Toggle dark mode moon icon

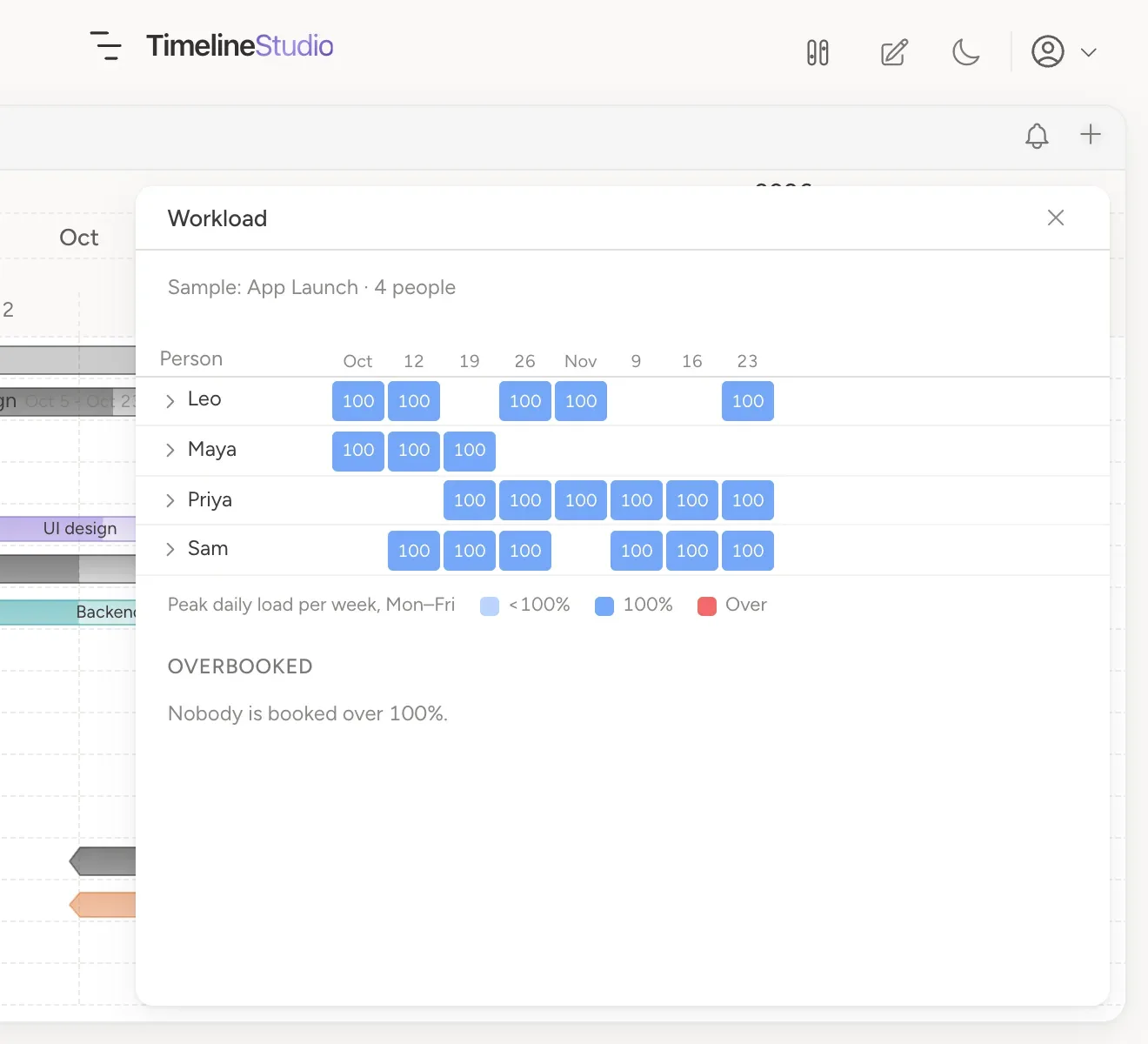[965, 53]
